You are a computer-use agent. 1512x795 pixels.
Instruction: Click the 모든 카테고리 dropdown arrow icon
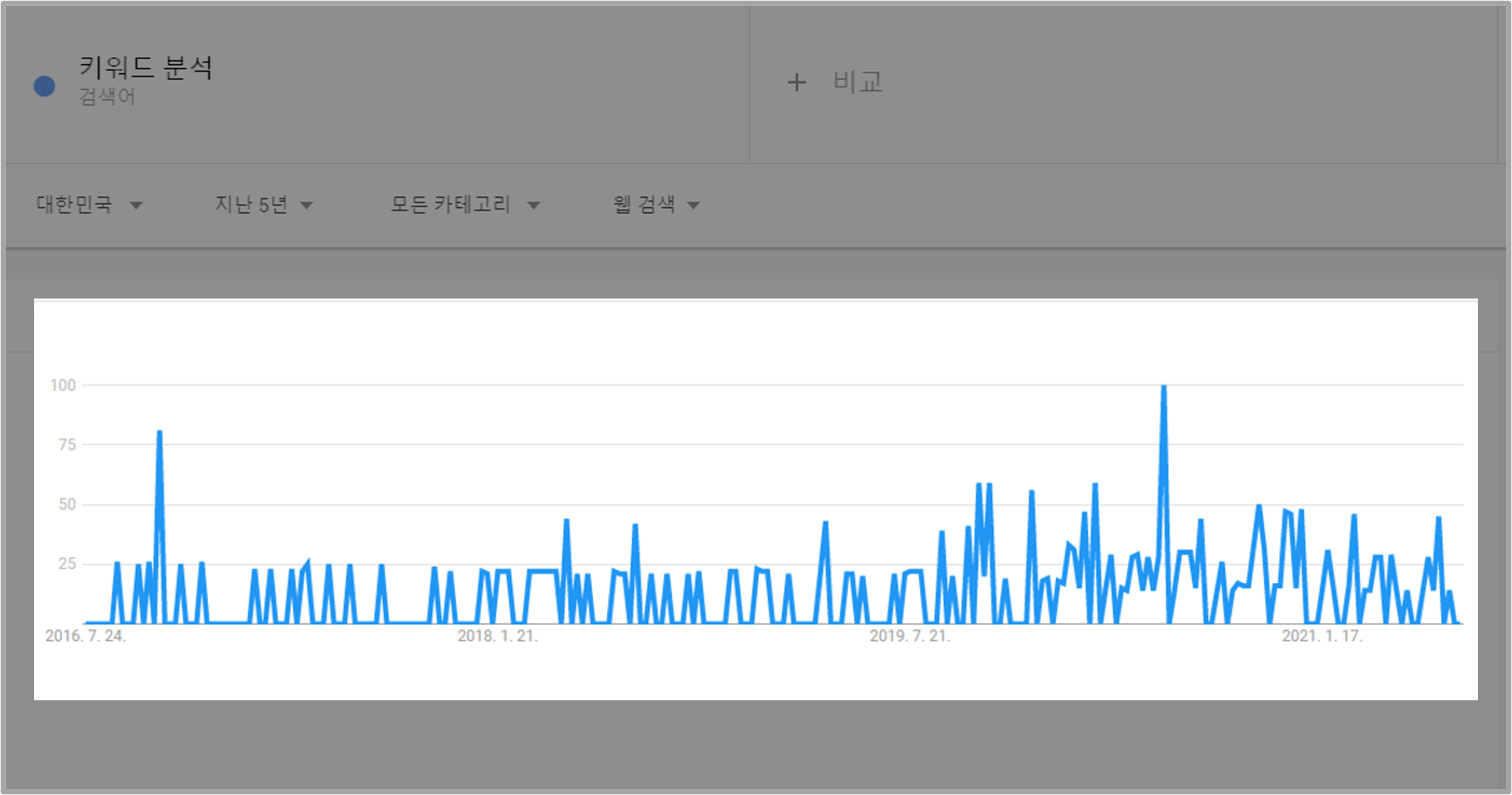tap(536, 204)
